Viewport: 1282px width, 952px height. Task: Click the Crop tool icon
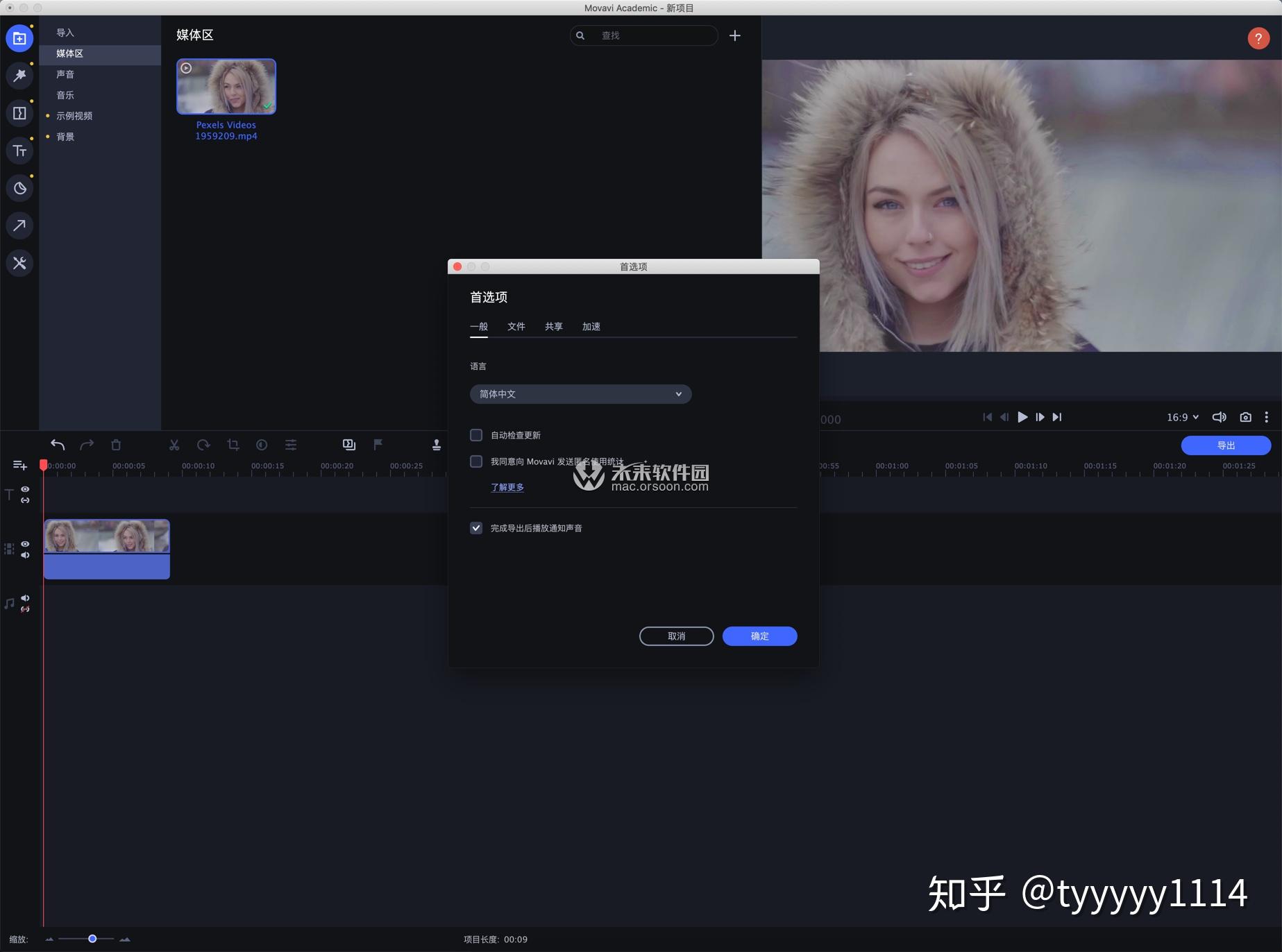pos(233,445)
